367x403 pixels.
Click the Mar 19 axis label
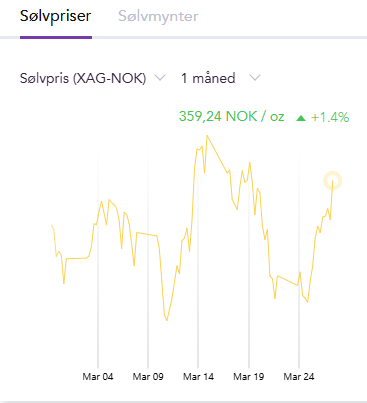click(249, 377)
